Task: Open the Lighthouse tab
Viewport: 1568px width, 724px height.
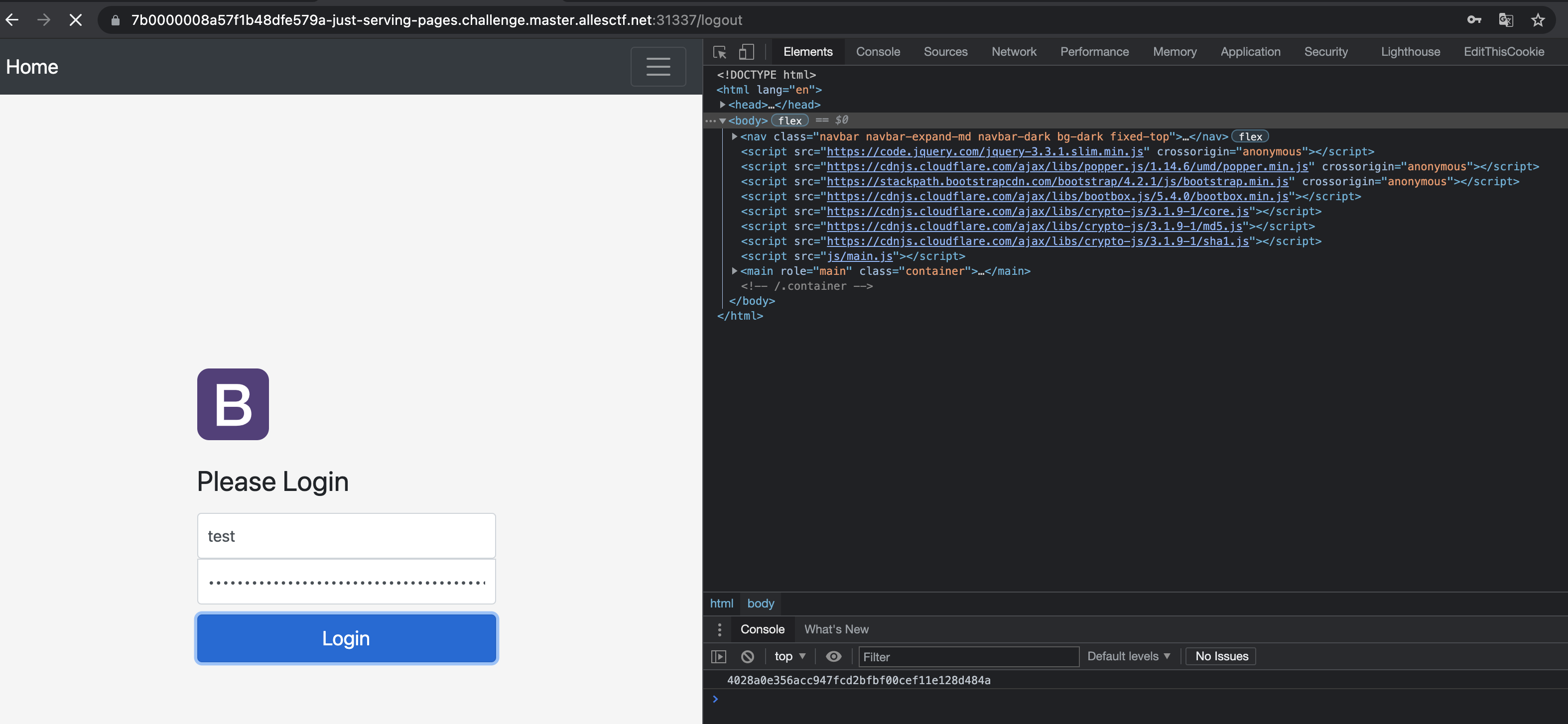Action: point(1410,52)
